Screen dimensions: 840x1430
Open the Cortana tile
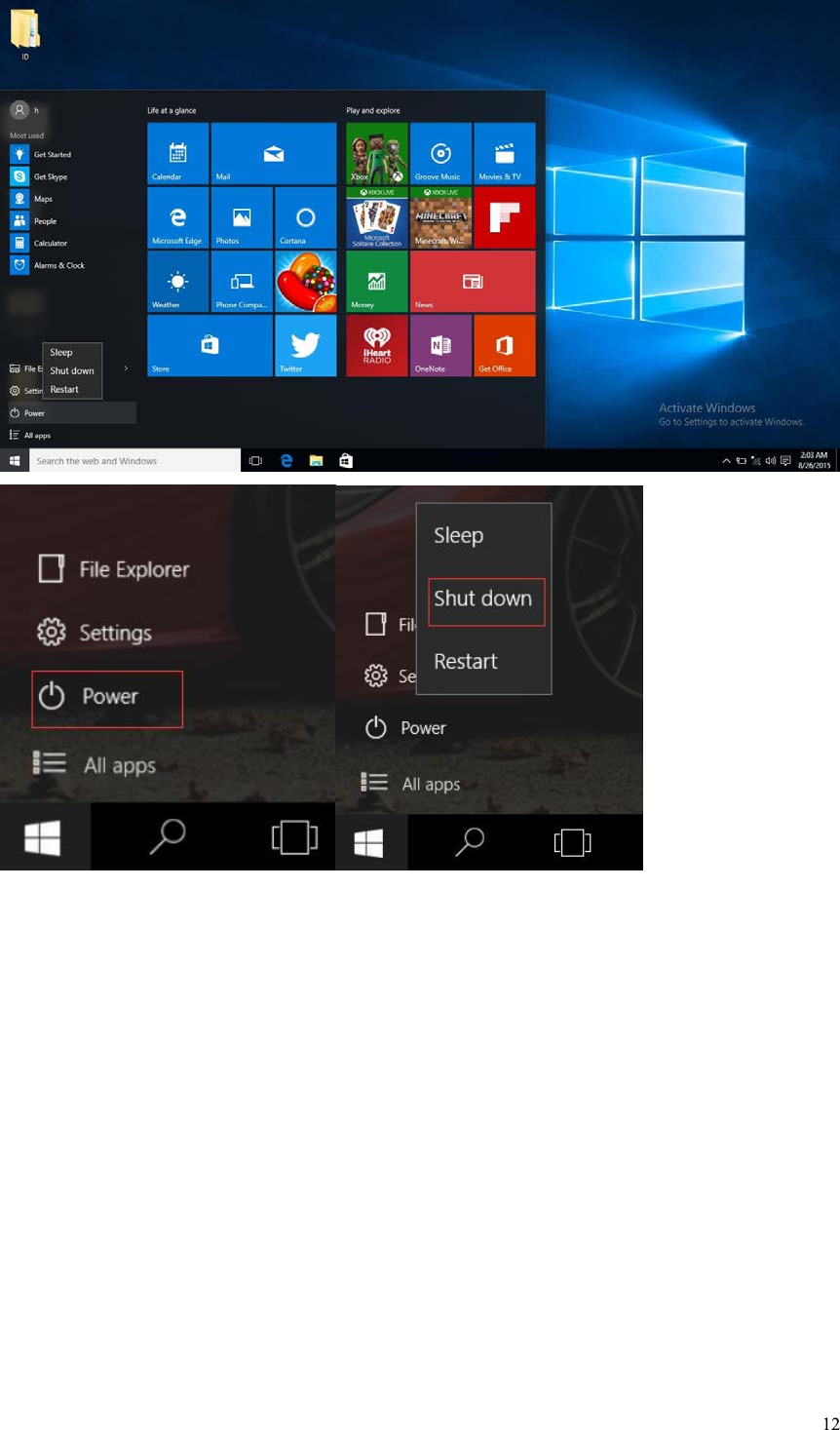(x=306, y=217)
